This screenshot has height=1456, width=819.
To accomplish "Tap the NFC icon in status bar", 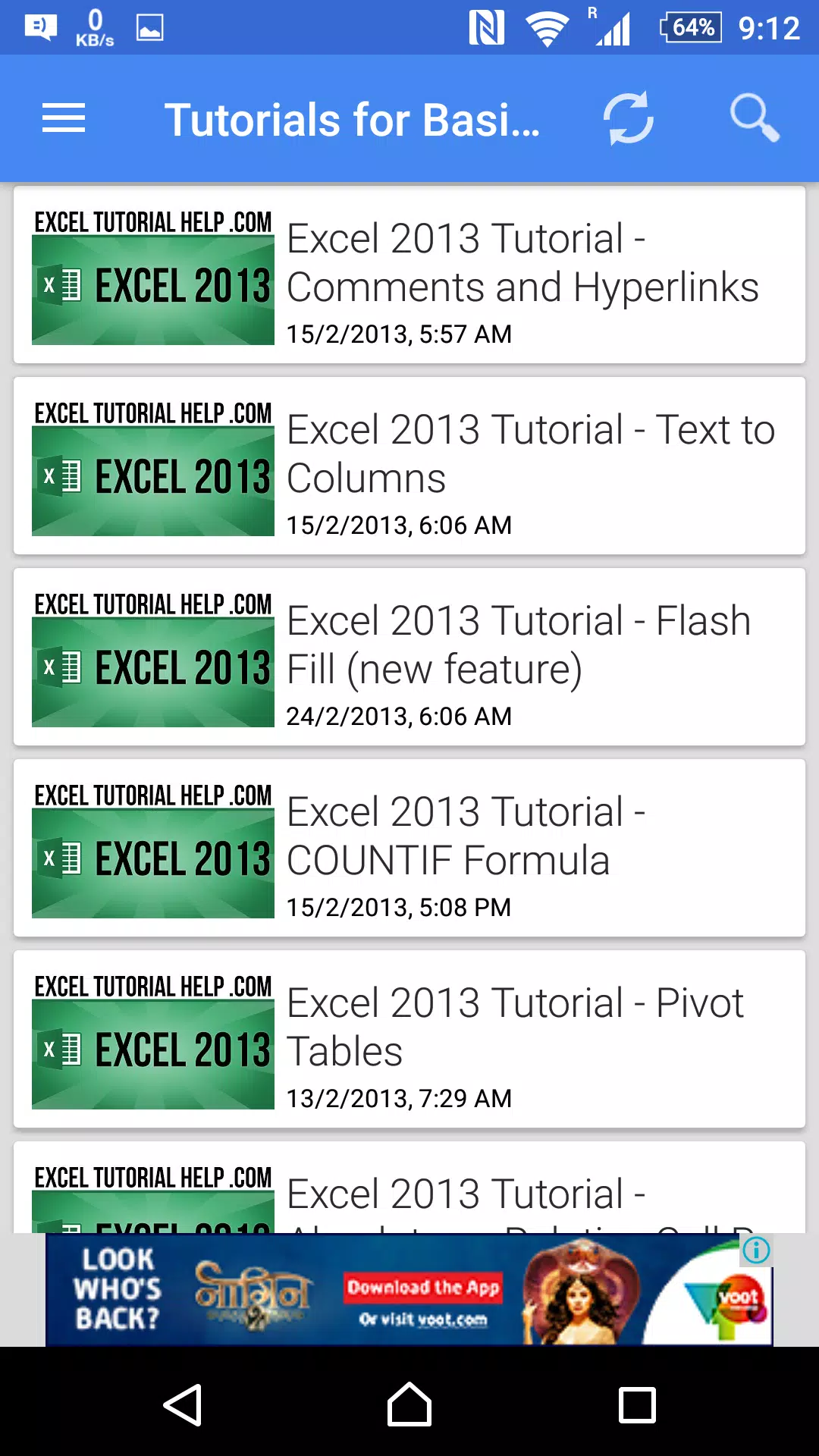I will [x=486, y=28].
